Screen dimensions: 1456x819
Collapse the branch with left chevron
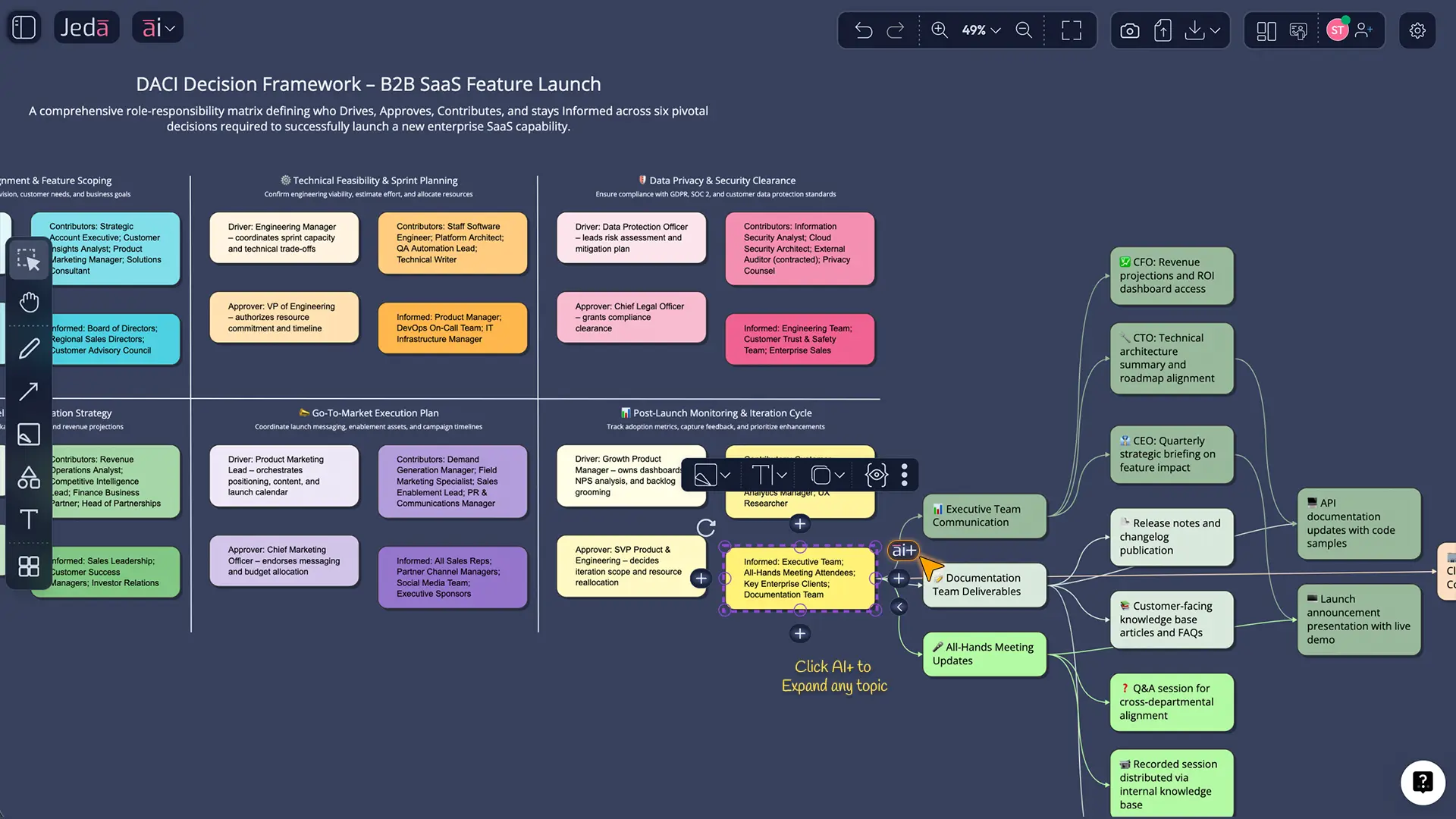pyautogui.click(x=899, y=607)
